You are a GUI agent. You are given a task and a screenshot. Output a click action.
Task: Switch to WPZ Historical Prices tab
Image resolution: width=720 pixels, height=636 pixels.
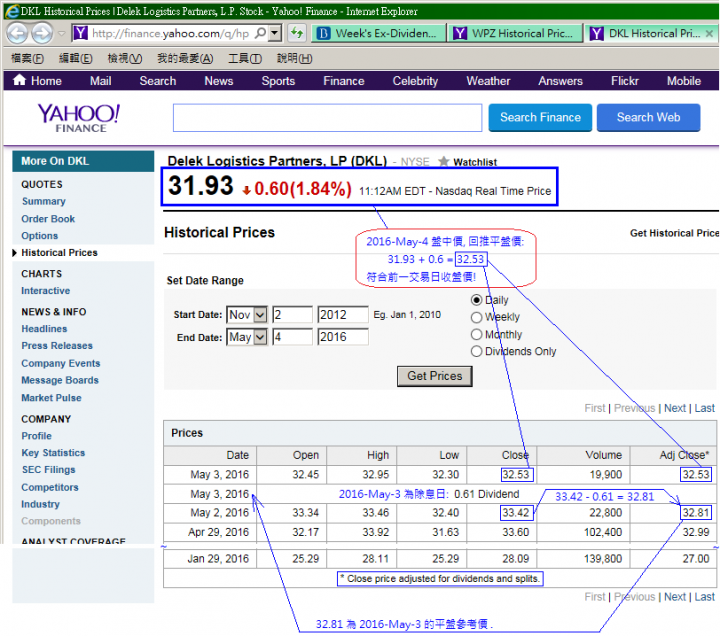click(x=515, y=34)
